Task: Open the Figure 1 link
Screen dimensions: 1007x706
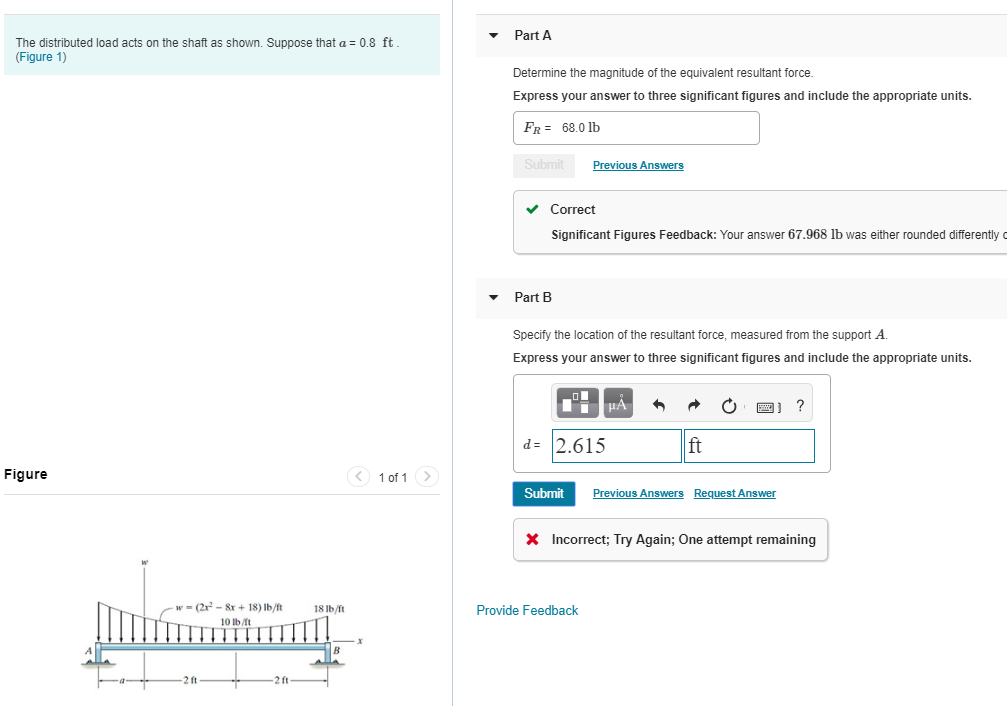Action: point(41,57)
